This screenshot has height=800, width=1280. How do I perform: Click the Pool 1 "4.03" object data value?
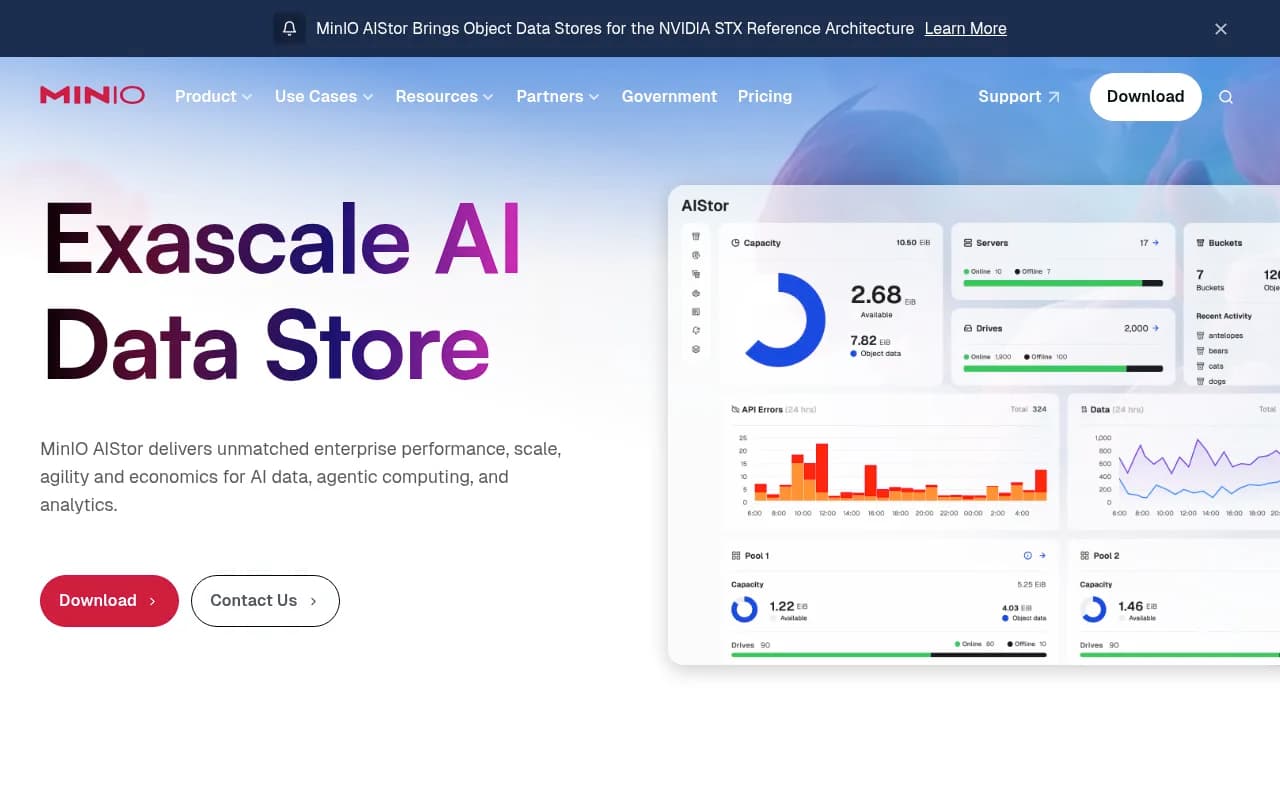click(1010, 607)
